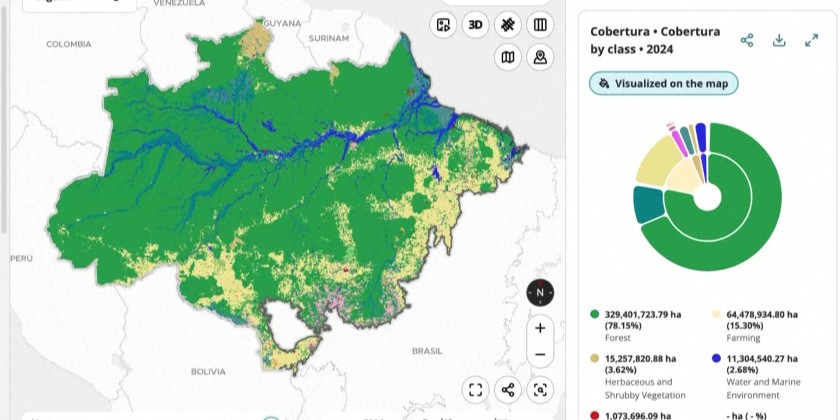Open the split-screen comparison tool

point(540,25)
